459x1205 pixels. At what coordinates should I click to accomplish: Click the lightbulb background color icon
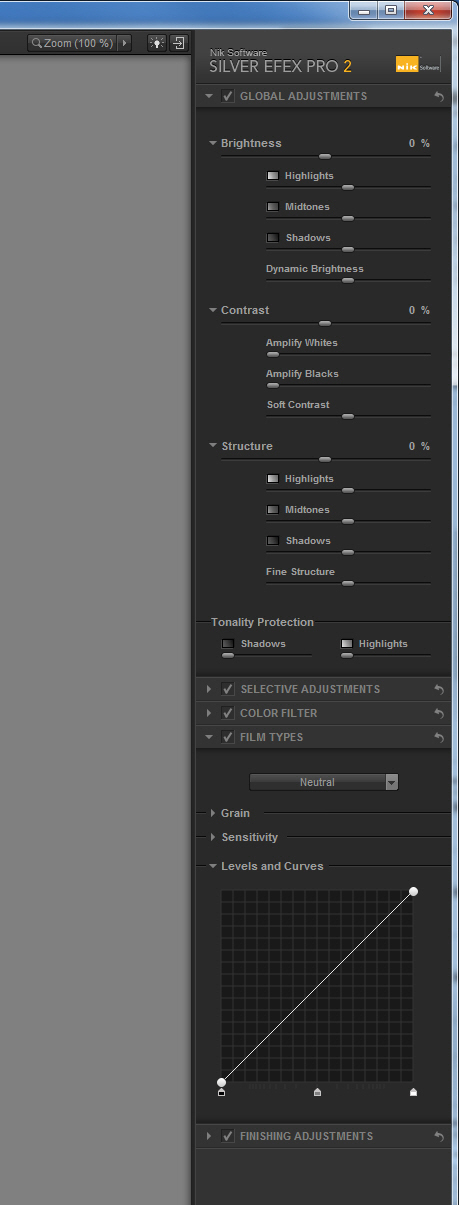[x=157, y=43]
